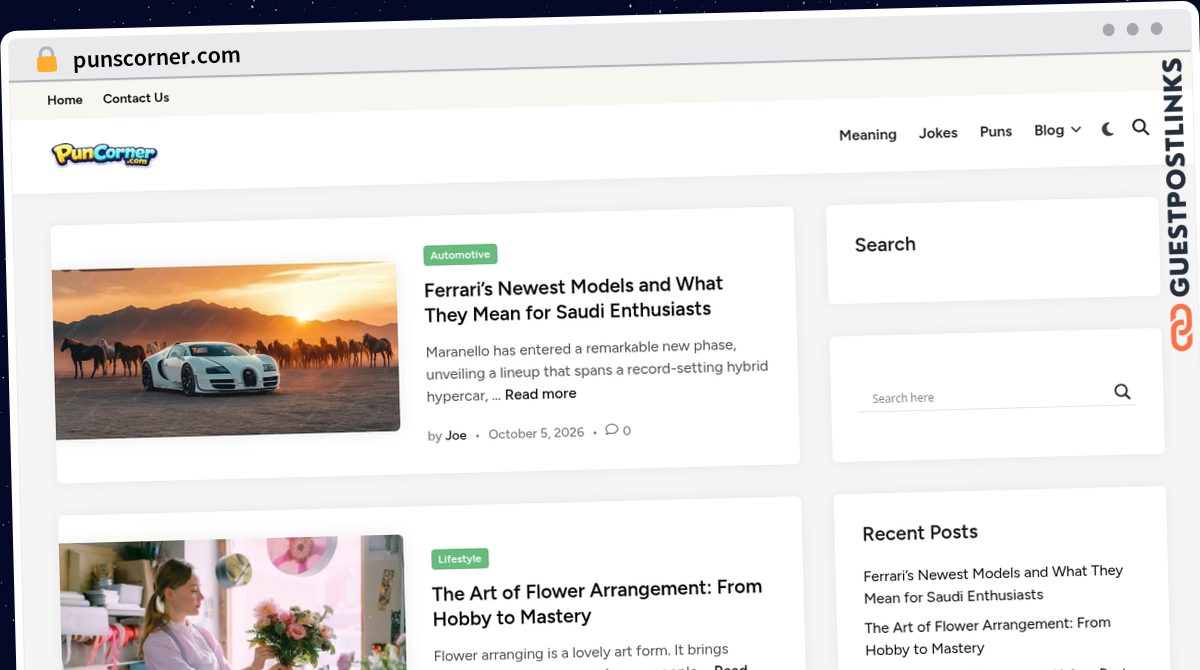1200x670 pixels.
Task: Click the Recent Posts sidebar heading
Action: 920,533
